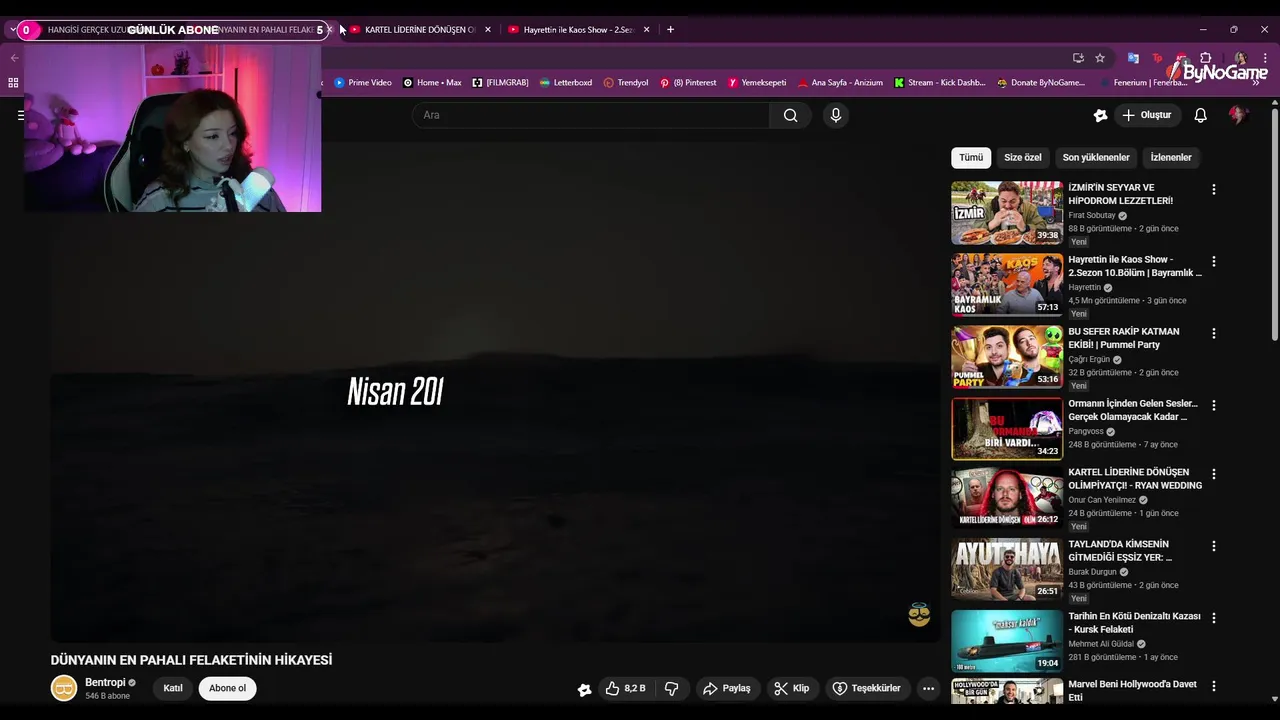Open options for KARTEL LİDERİNE DÖNÜŞEN video
This screenshot has height=720, width=1280.
tap(1214, 474)
